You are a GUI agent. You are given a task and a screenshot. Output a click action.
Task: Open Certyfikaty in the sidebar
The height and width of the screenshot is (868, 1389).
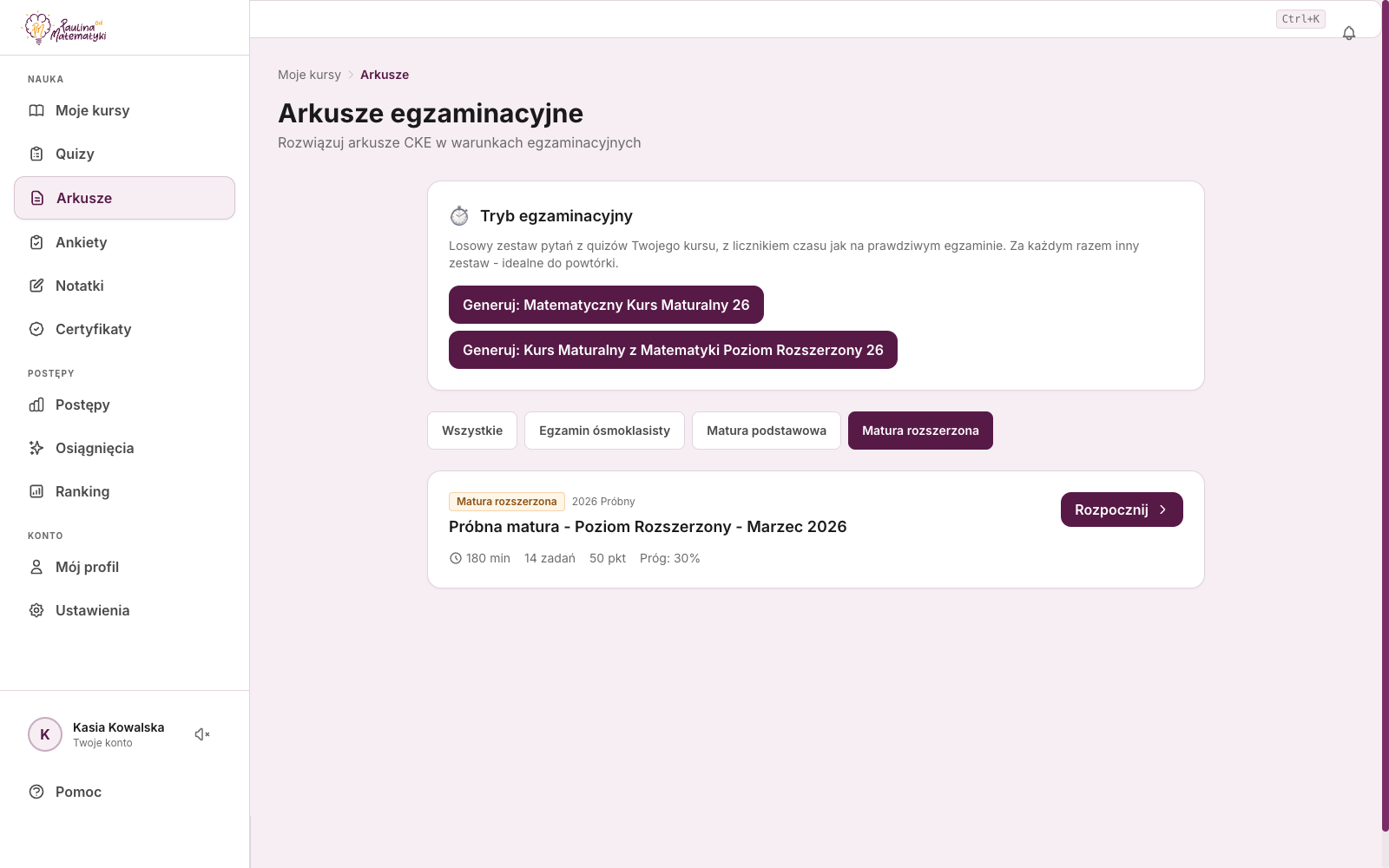coord(124,329)
